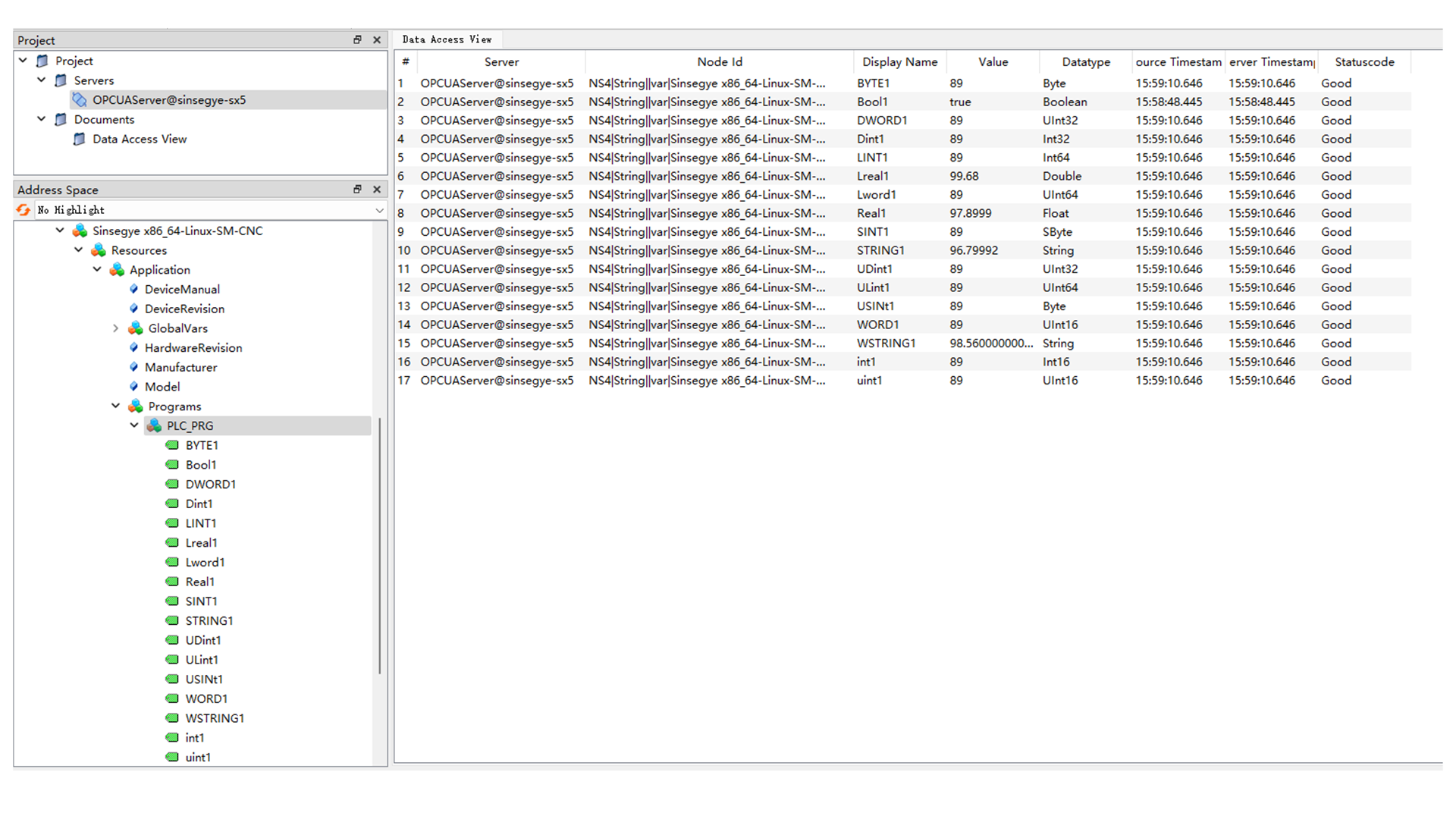Expand the GlobalVars node
The image size is (1456, 819).
(115, 328)
